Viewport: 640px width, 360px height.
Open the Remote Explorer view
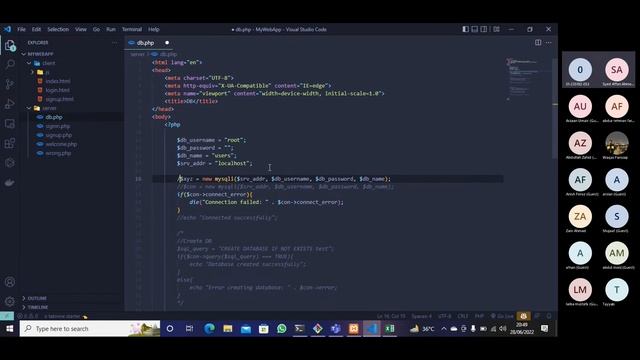click(10, 123)
